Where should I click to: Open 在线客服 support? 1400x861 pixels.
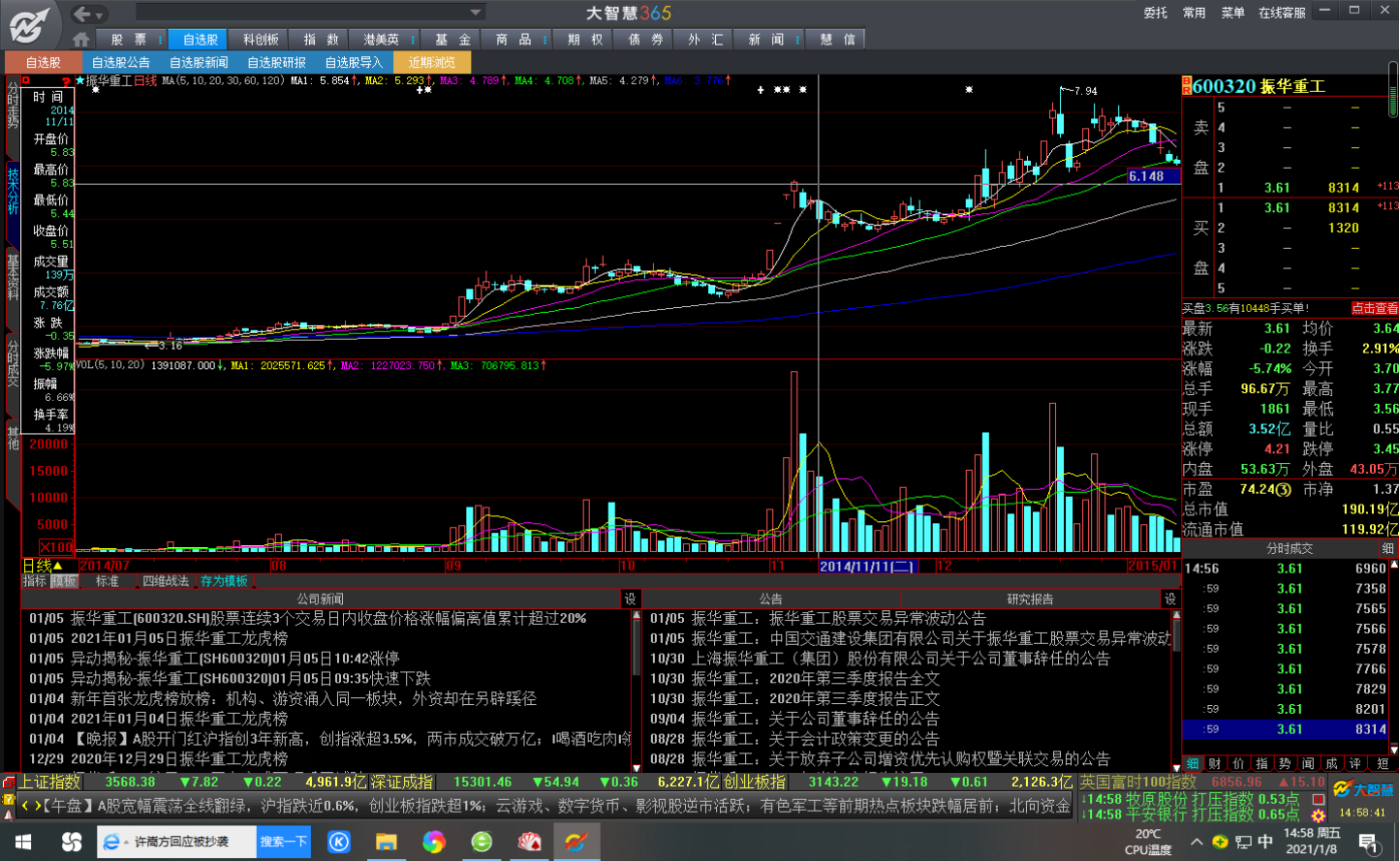[x=1281, y=13]
